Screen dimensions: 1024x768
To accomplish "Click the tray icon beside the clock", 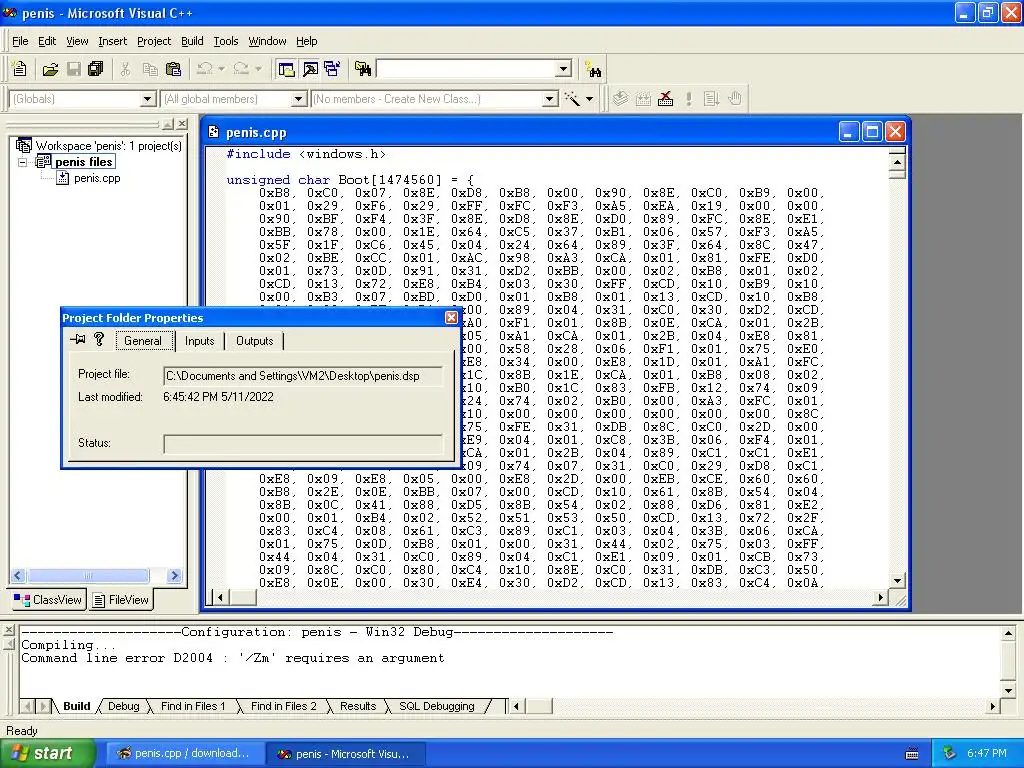I will [x=950, y=753].
